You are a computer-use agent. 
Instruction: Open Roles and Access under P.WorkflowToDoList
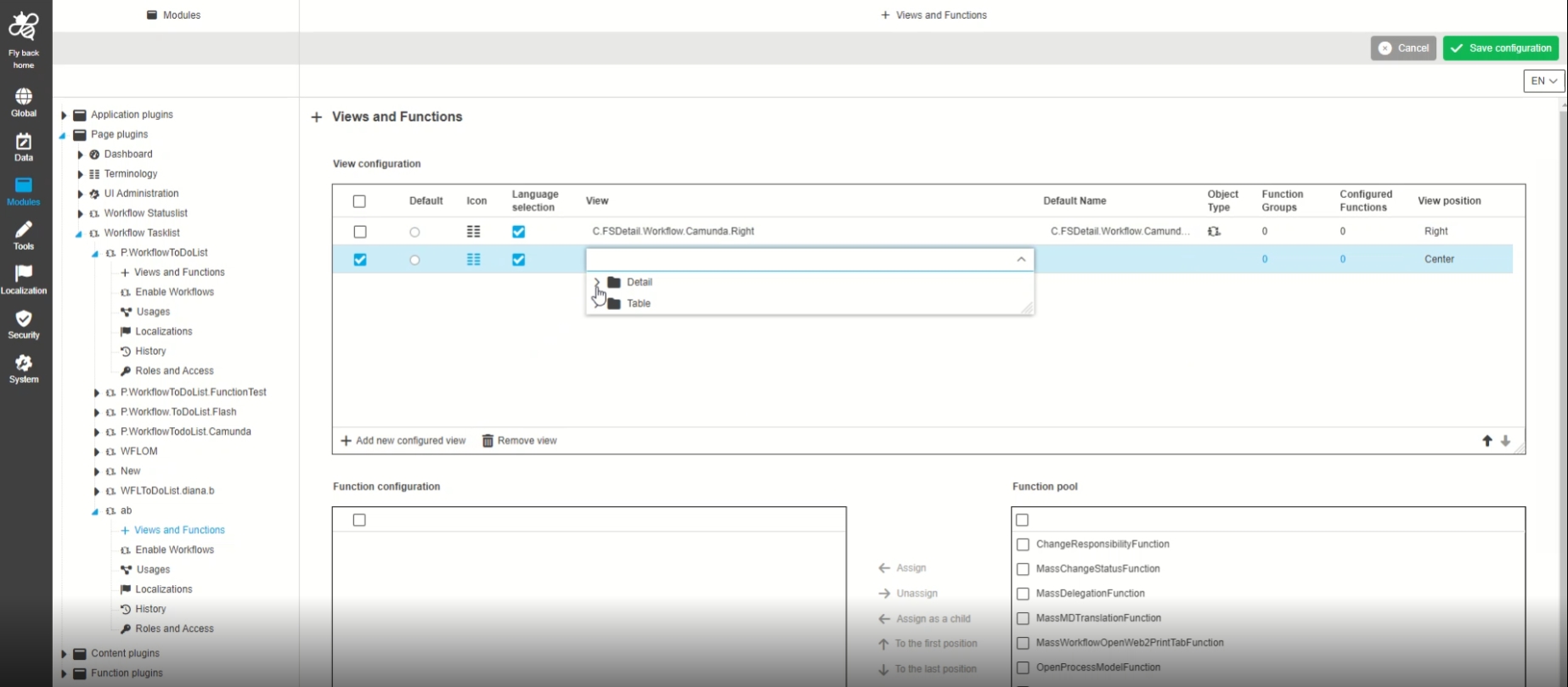click(174, 371)
